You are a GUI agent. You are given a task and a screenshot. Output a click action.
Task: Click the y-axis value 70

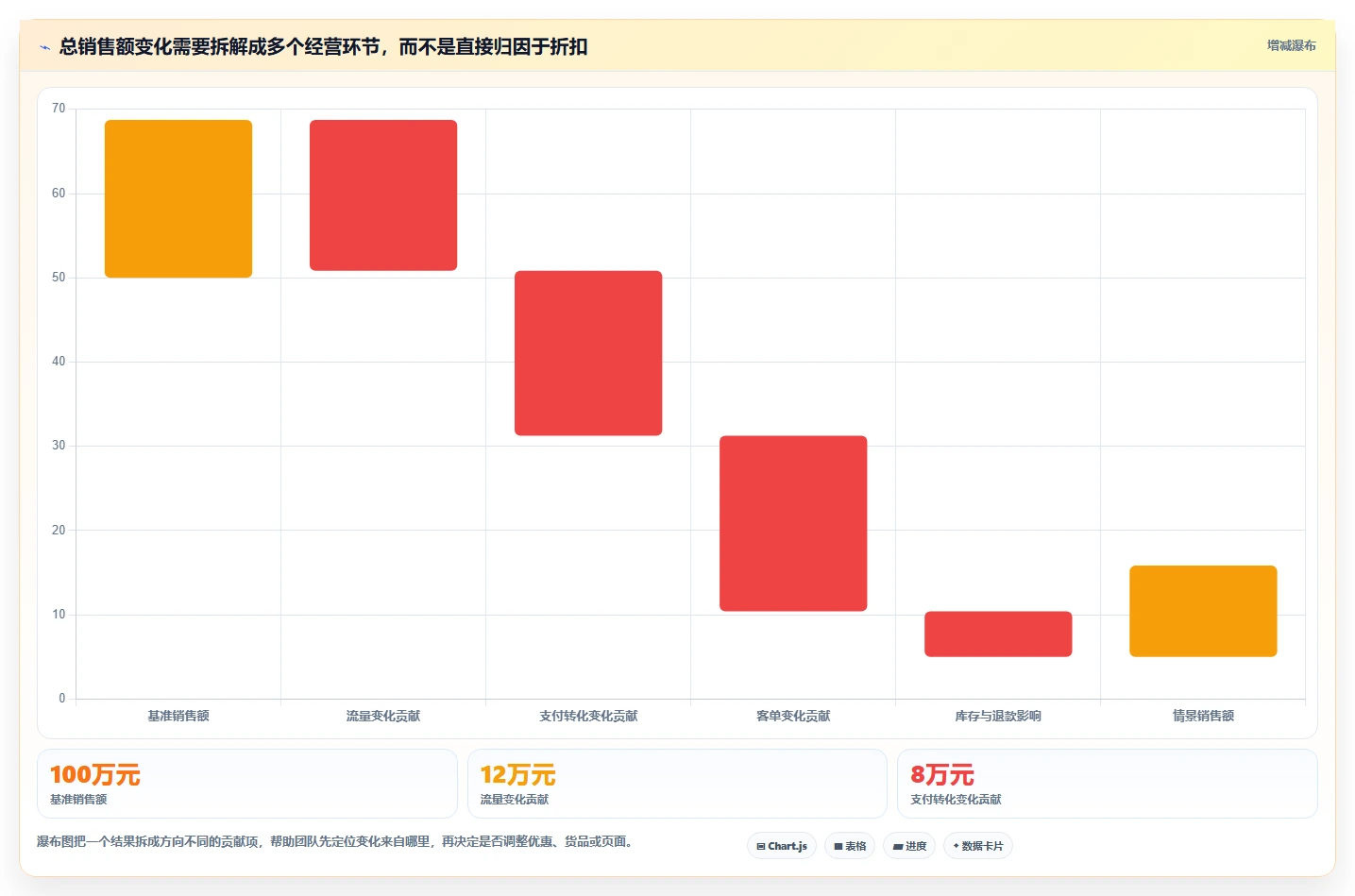pyautogui.click(x=59, y=109)
